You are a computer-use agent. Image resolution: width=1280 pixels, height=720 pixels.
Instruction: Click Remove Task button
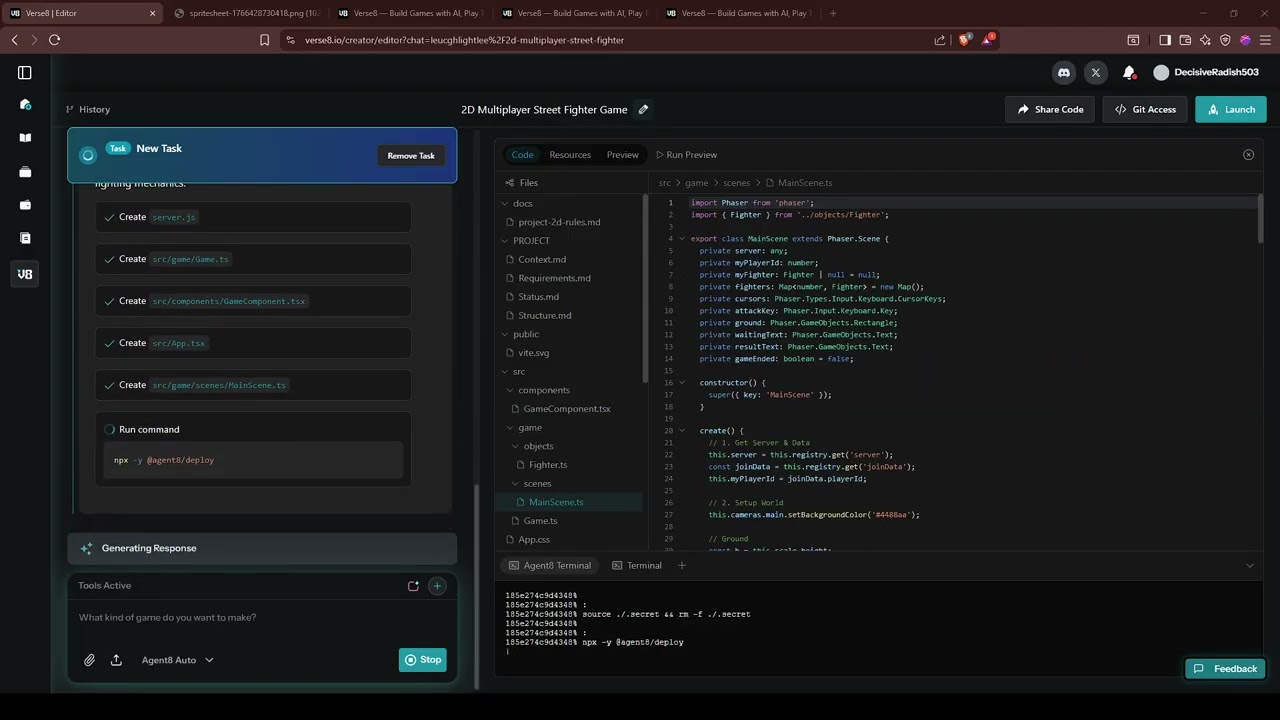pyautogui.click(x=411, y=156)
